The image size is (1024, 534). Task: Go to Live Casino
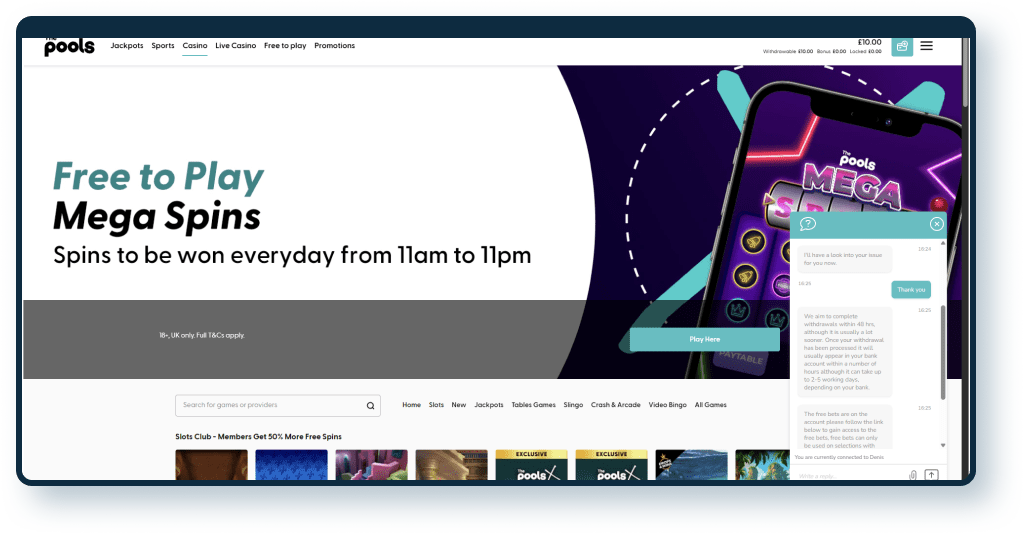(236, 46)
